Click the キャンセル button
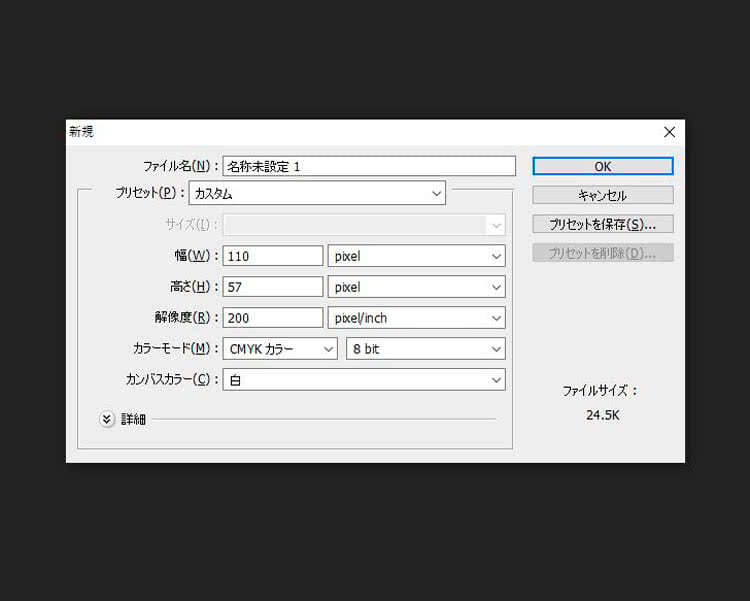The image size is (750, 601). 602,195
